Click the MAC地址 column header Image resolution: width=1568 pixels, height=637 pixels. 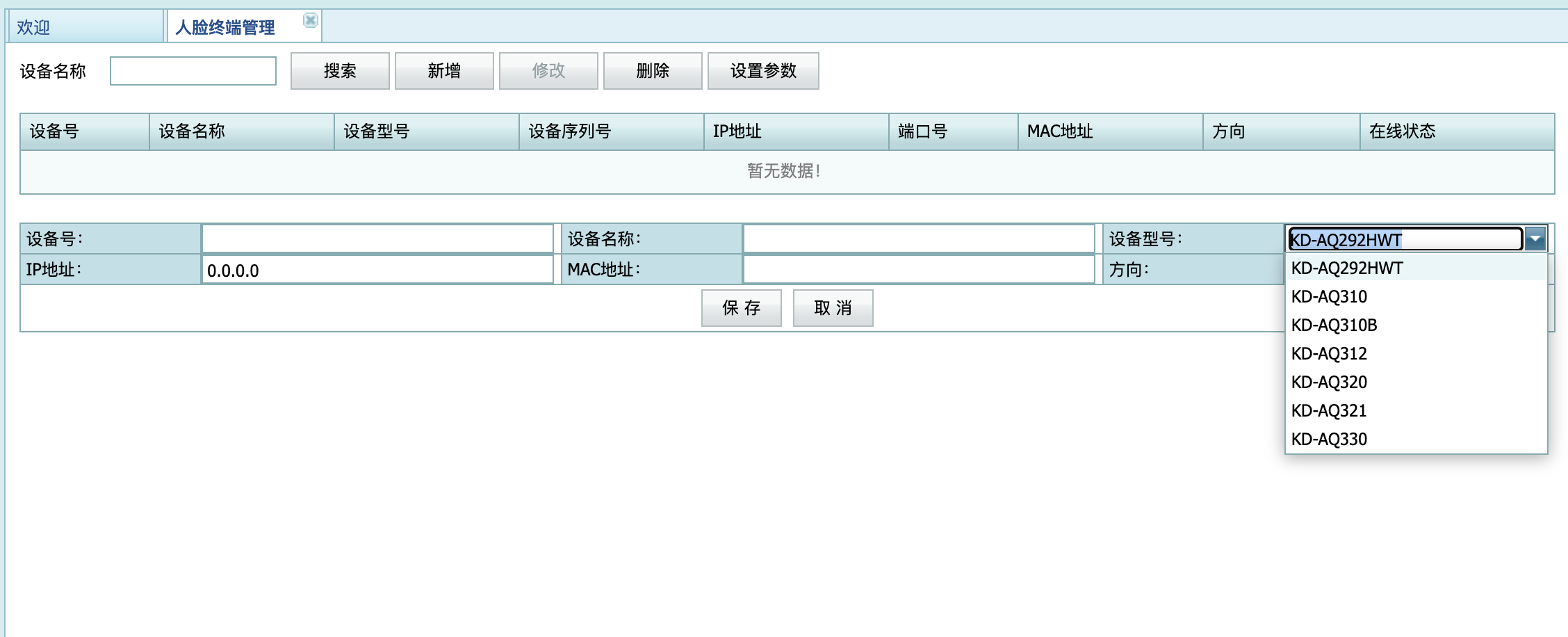tap(1111, 131)
